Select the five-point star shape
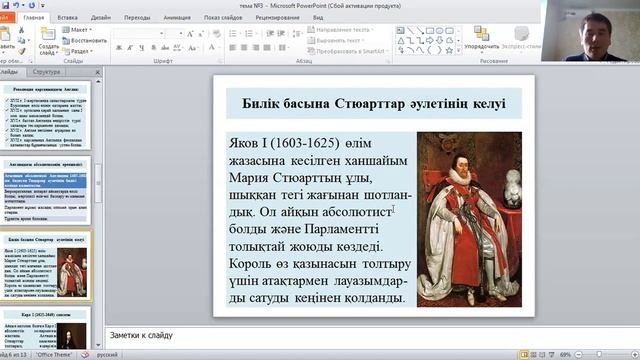This screenshot has width=640, height=360. coord(449,50)
